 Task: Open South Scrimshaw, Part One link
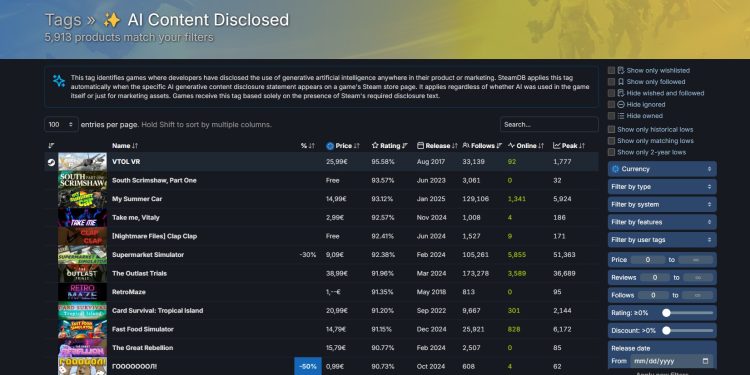154,180
